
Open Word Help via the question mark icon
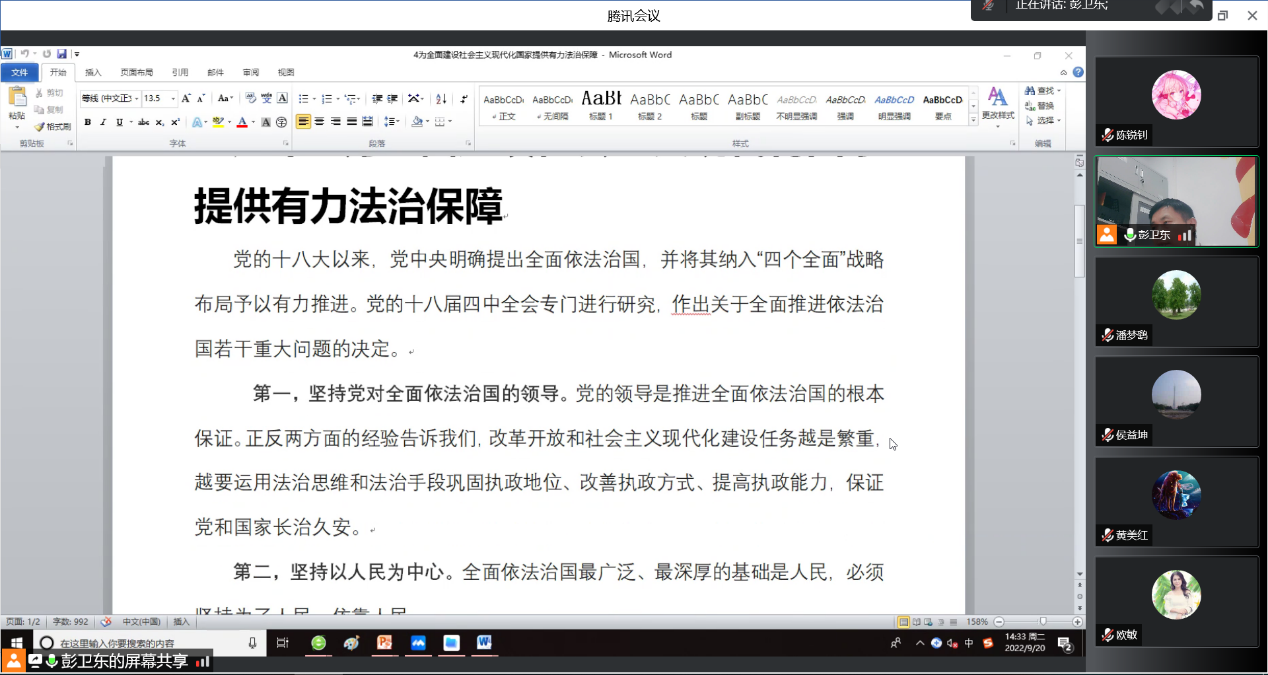coord(1078,72)
